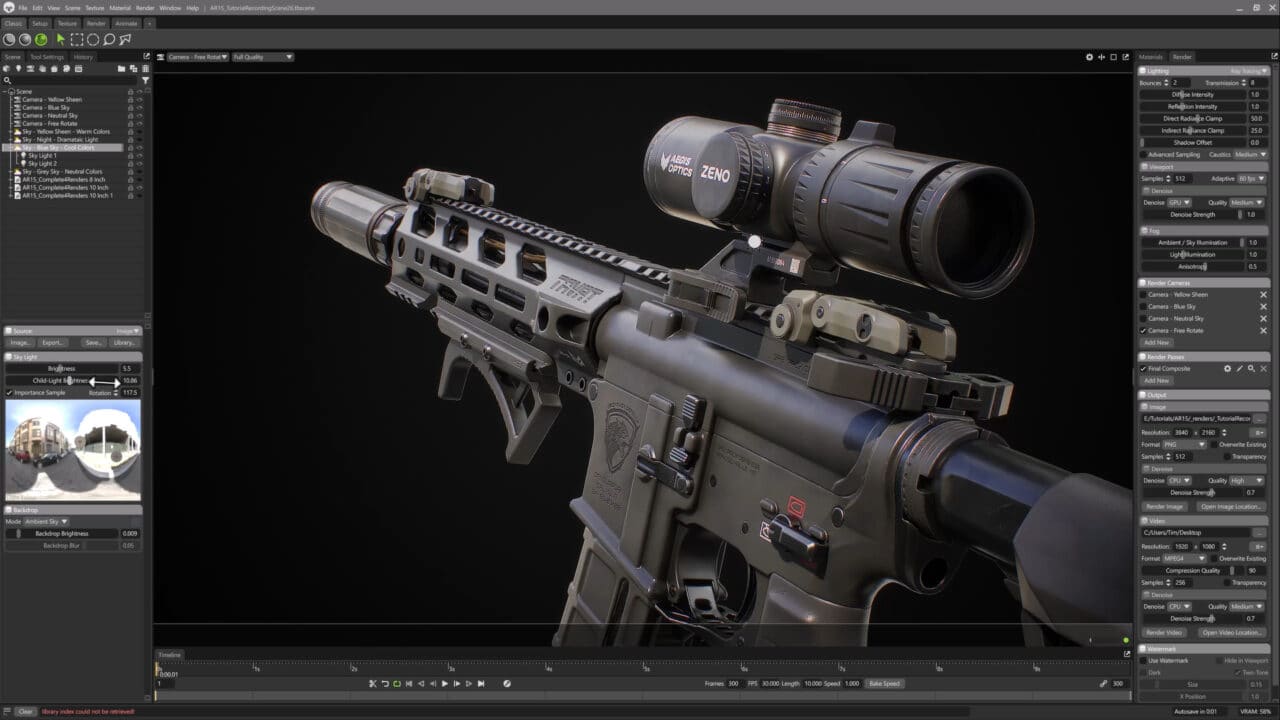1280x720 pixels.
Task: Open the Texture menu
Action: point(94,8)
